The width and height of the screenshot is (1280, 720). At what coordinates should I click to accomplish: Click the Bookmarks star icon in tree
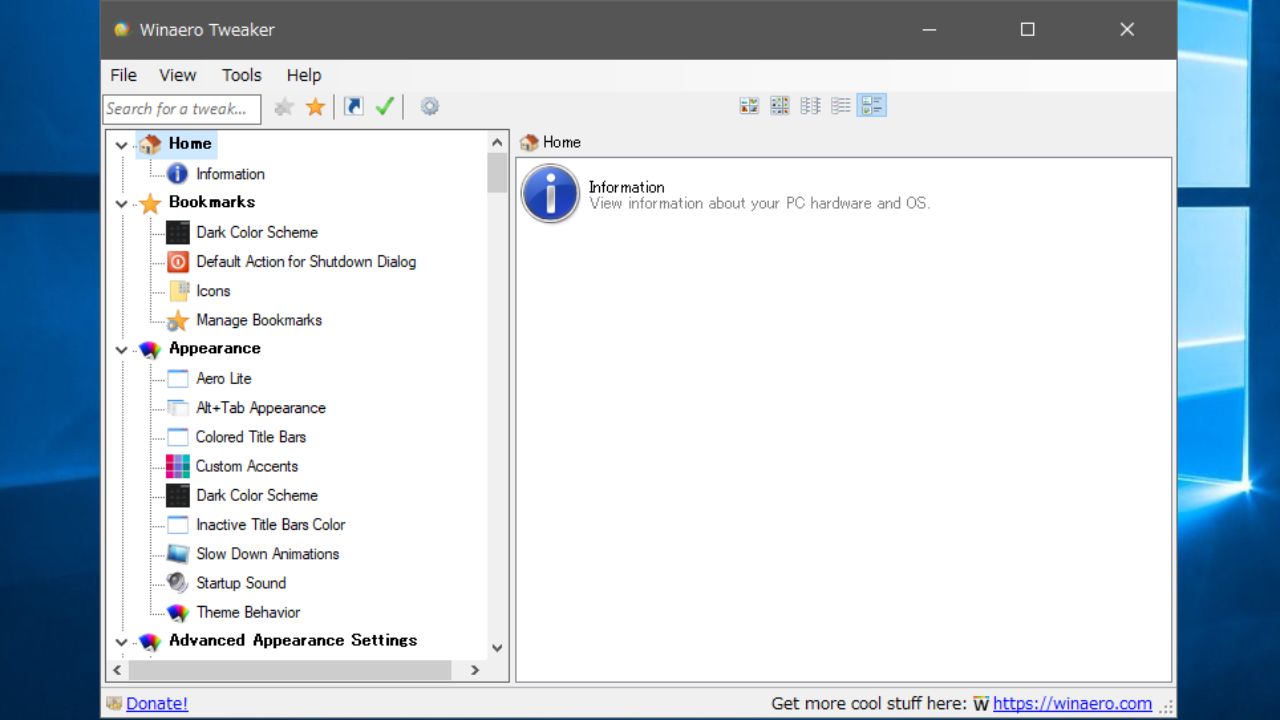[150, 203]
